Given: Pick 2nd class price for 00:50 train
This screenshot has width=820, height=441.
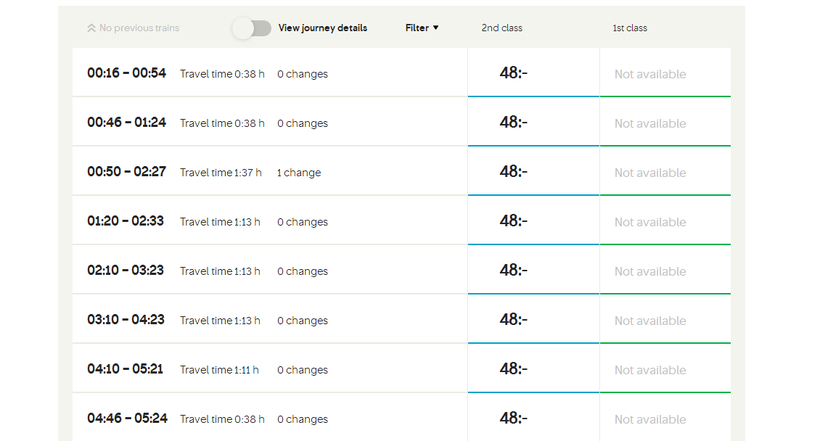Looking at the screenshot, I should coord(514,172).
